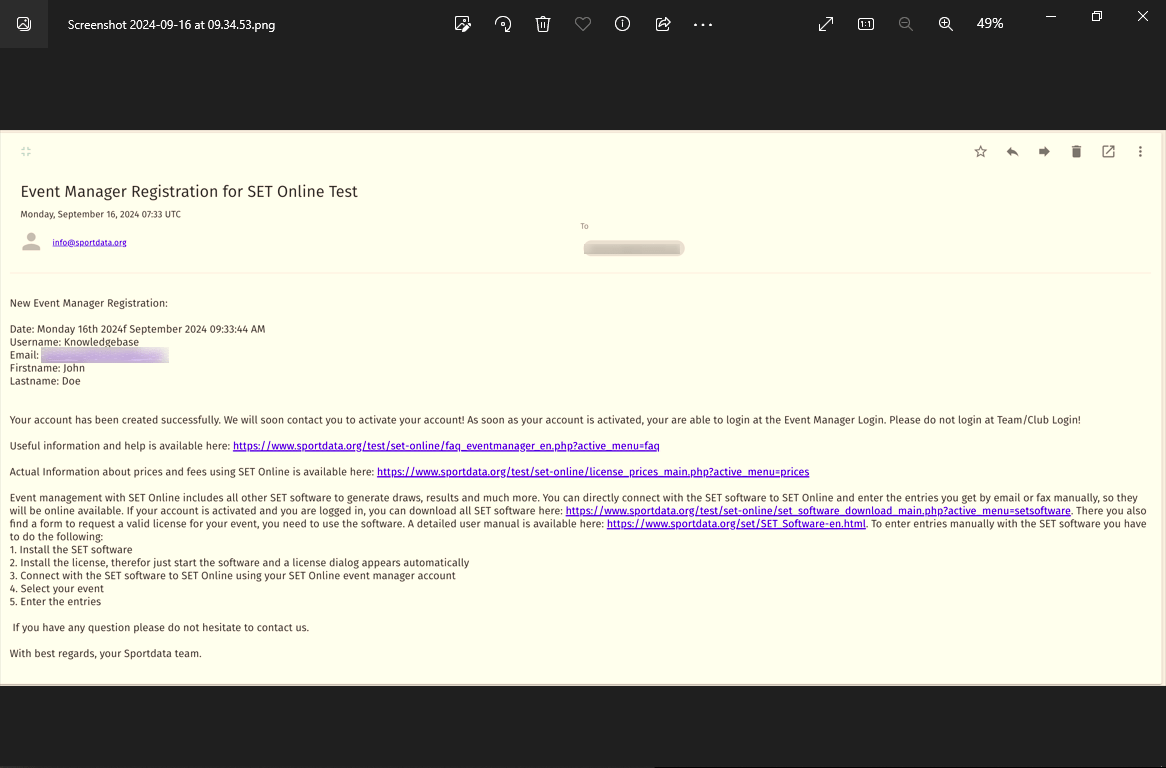Set zoom to actual size with 1:1 icon
Image resolution: width=1166 pixels, height=768 pixels.
(x=866, y=24)
